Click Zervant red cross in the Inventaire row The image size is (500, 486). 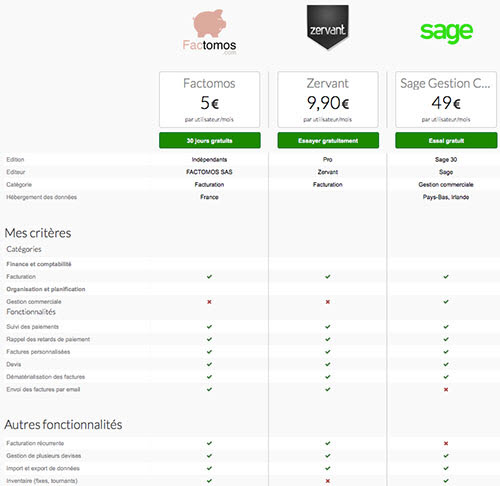pyautogui.click(x=328, y=481)
